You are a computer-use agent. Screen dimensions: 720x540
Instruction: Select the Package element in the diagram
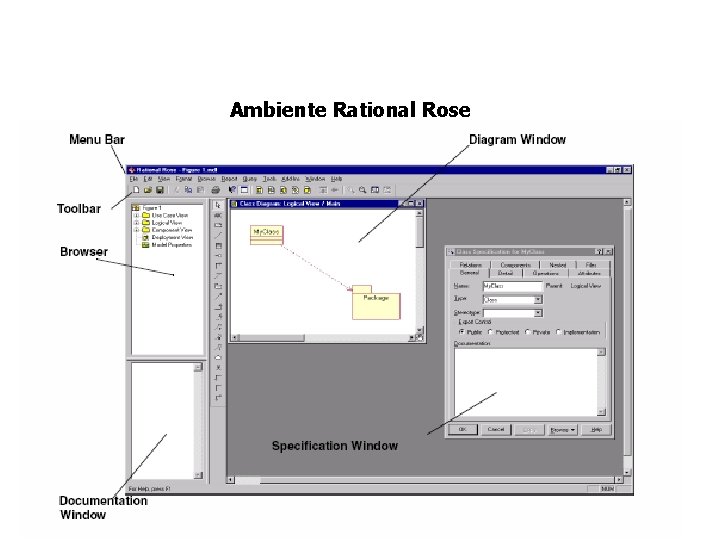(x=376, y=302)
